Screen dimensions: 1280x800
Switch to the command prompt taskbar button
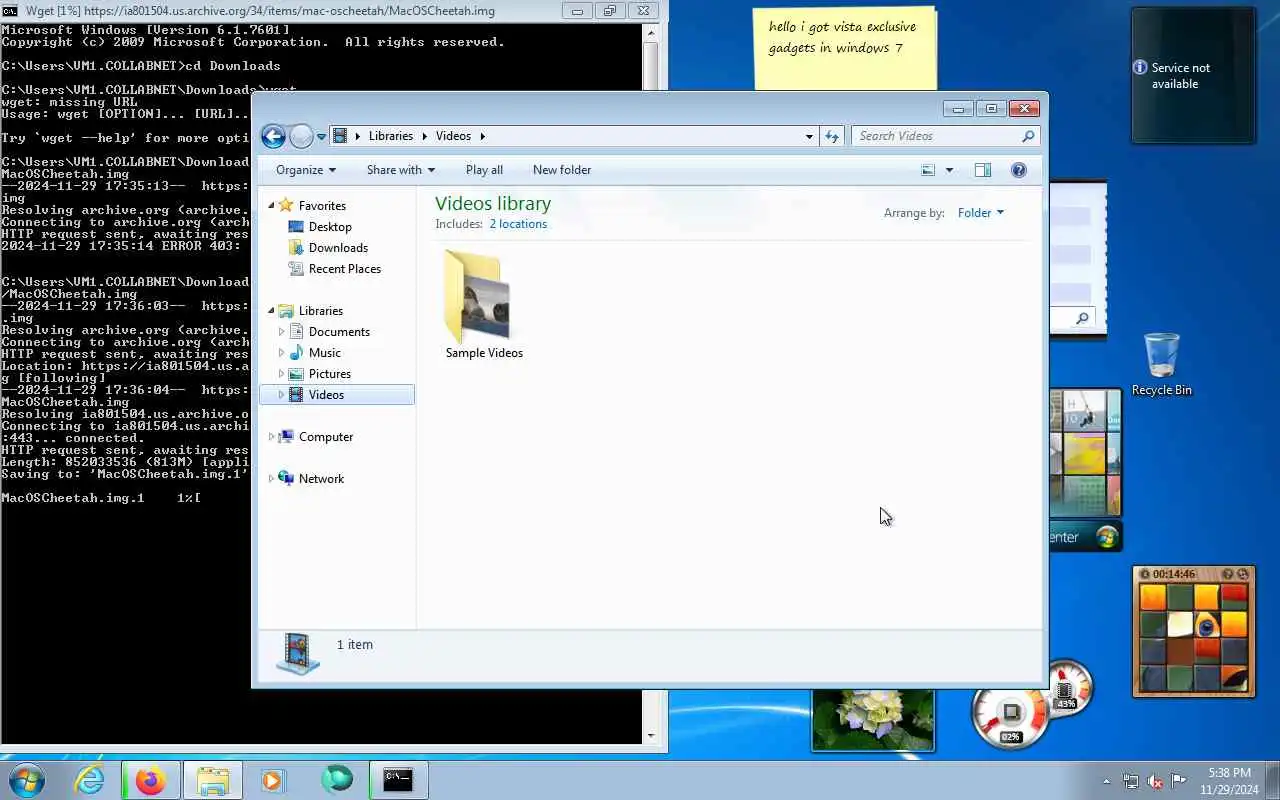coord(398,780)
